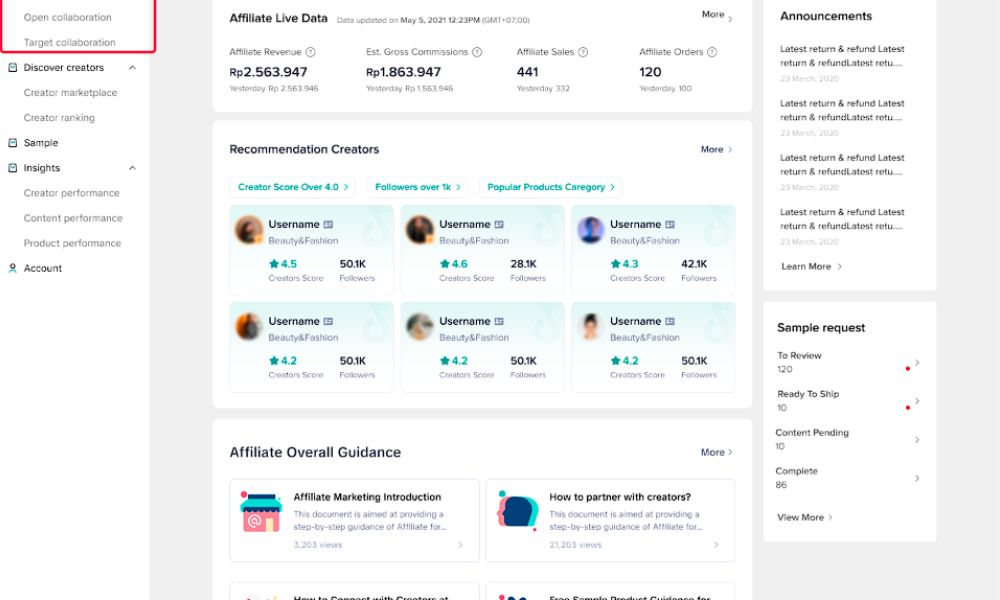Click the help icon beside Affiliate Orders
This screenshot has height=600, width=1000.
point(712,52)
